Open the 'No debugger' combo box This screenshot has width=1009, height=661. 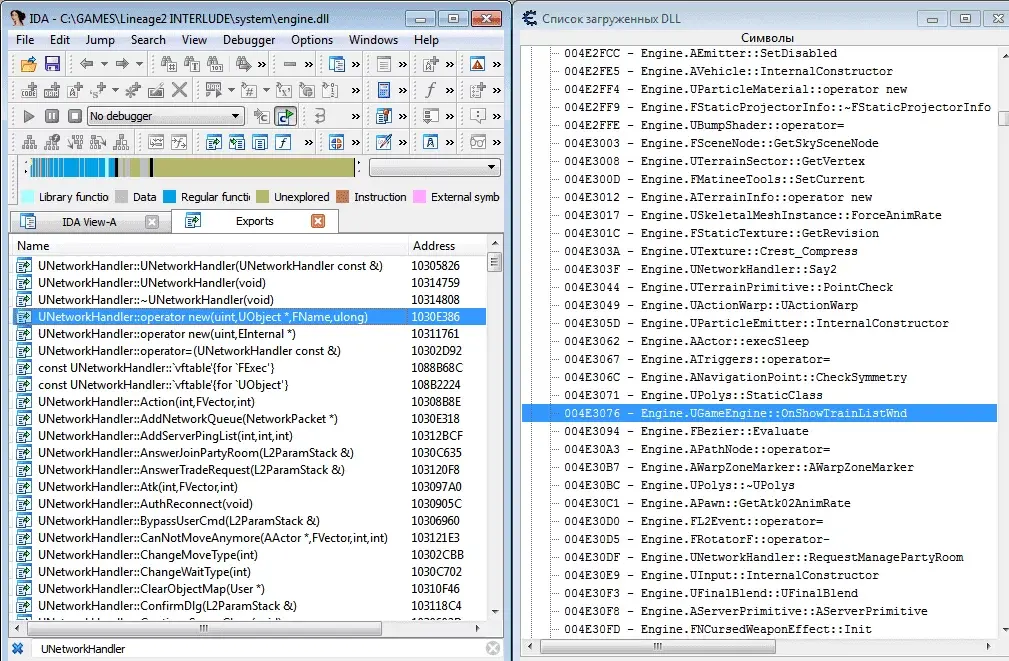click(x=166, y=116)
